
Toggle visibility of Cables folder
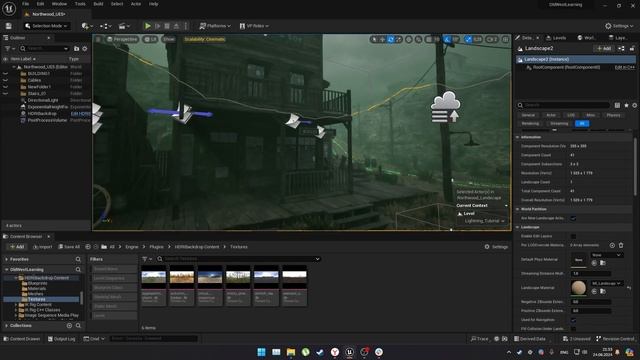(5, 80)
